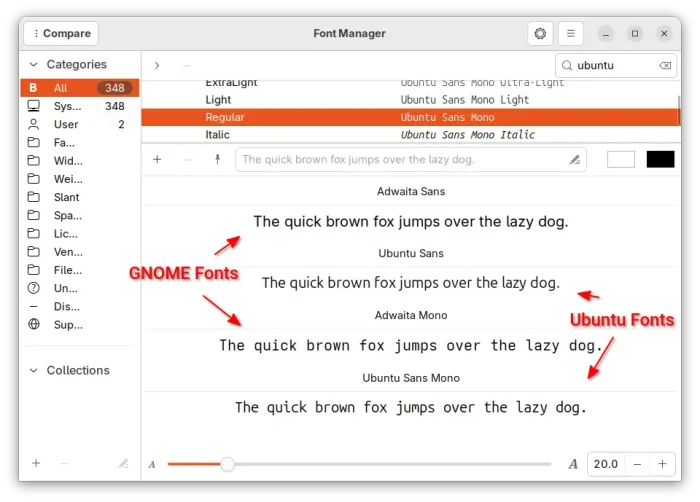Collapse the Collections section chevron

pyautogui.click(x=33, y=370)
